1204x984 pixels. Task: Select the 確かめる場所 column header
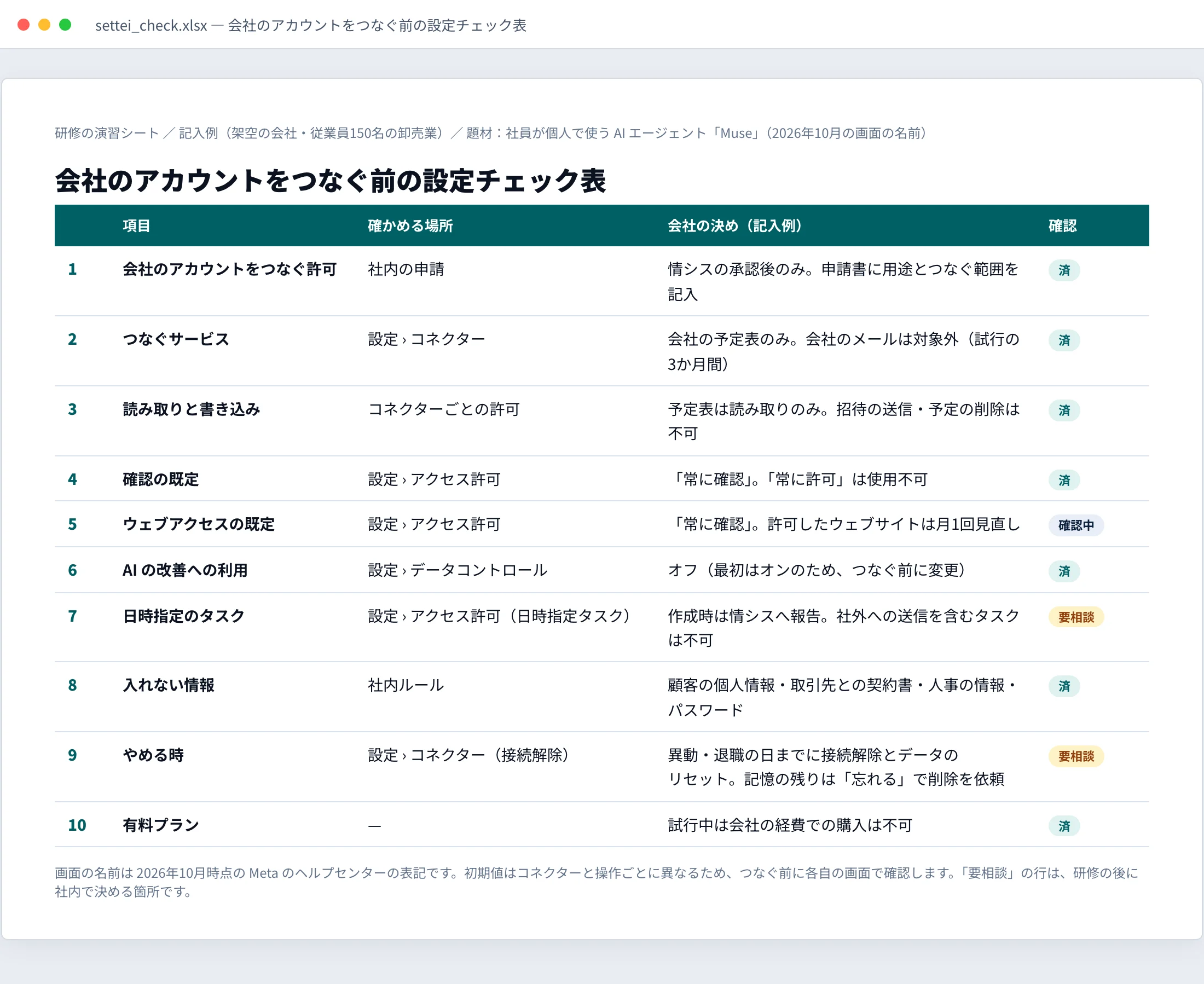pos(410,225)
